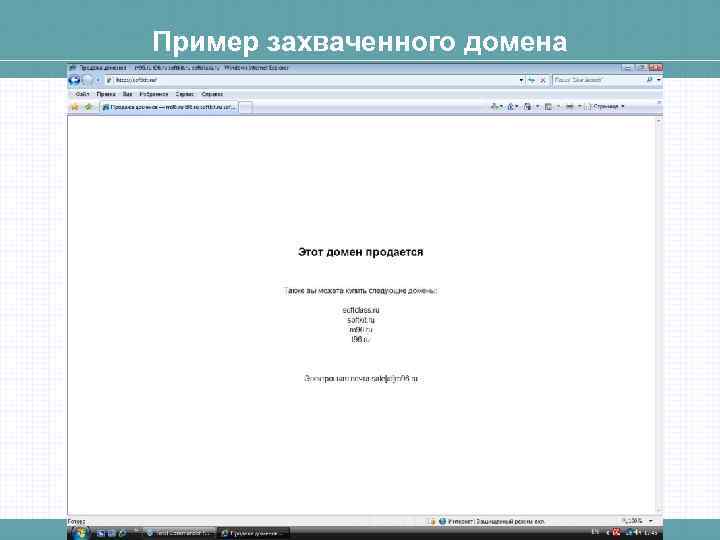Click the vertical scrollbar of the page
The height and width of the screenshot is (540, 720).
pos(659,315)
